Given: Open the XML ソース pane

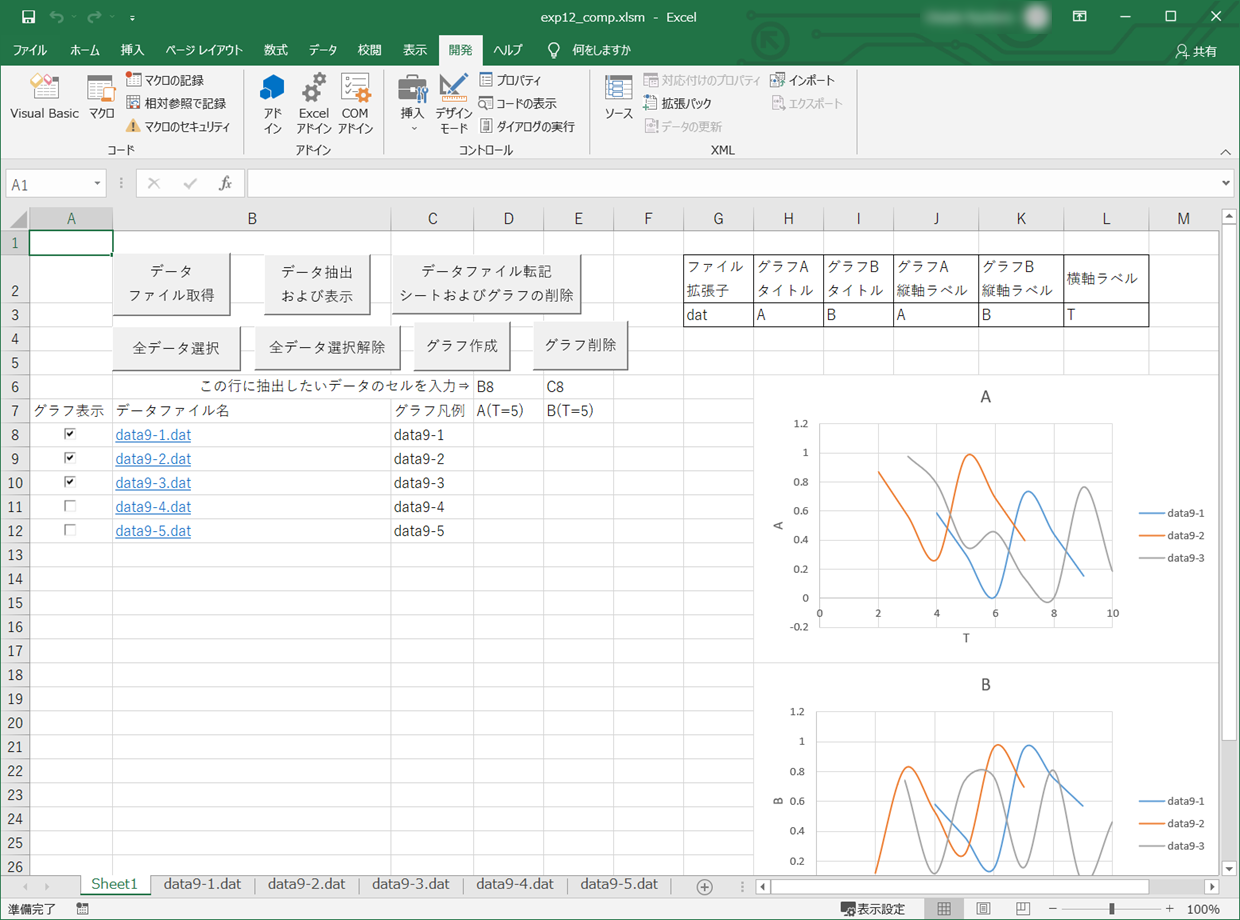Looking at the screenshot, I should 618,97.
